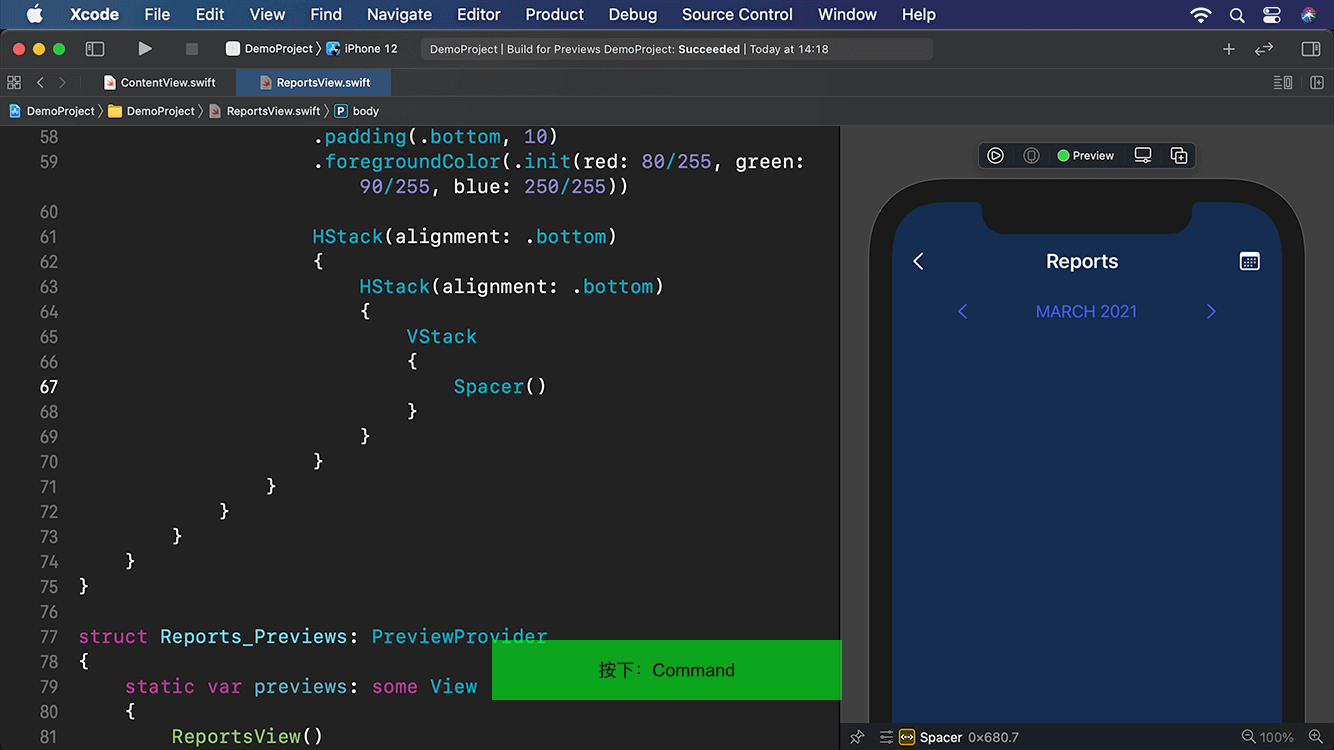Open the View menu
Image resolution: width=1334 pixels, height=750 pixels.
point(267,14)
